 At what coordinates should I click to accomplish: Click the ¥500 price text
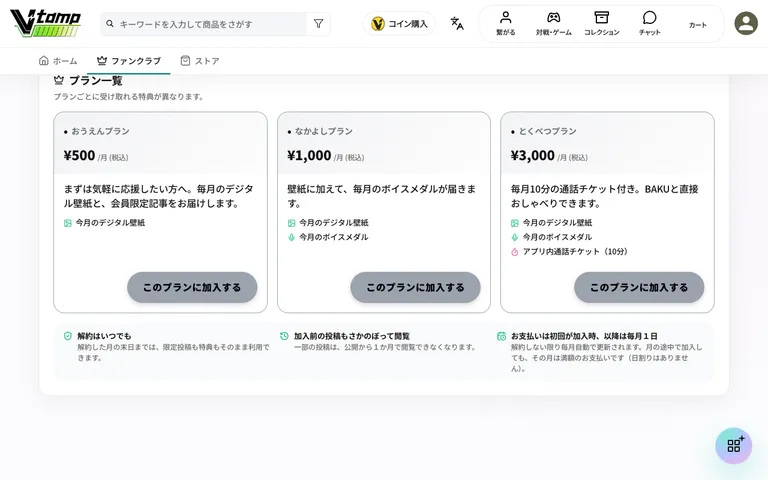[79, 155]
